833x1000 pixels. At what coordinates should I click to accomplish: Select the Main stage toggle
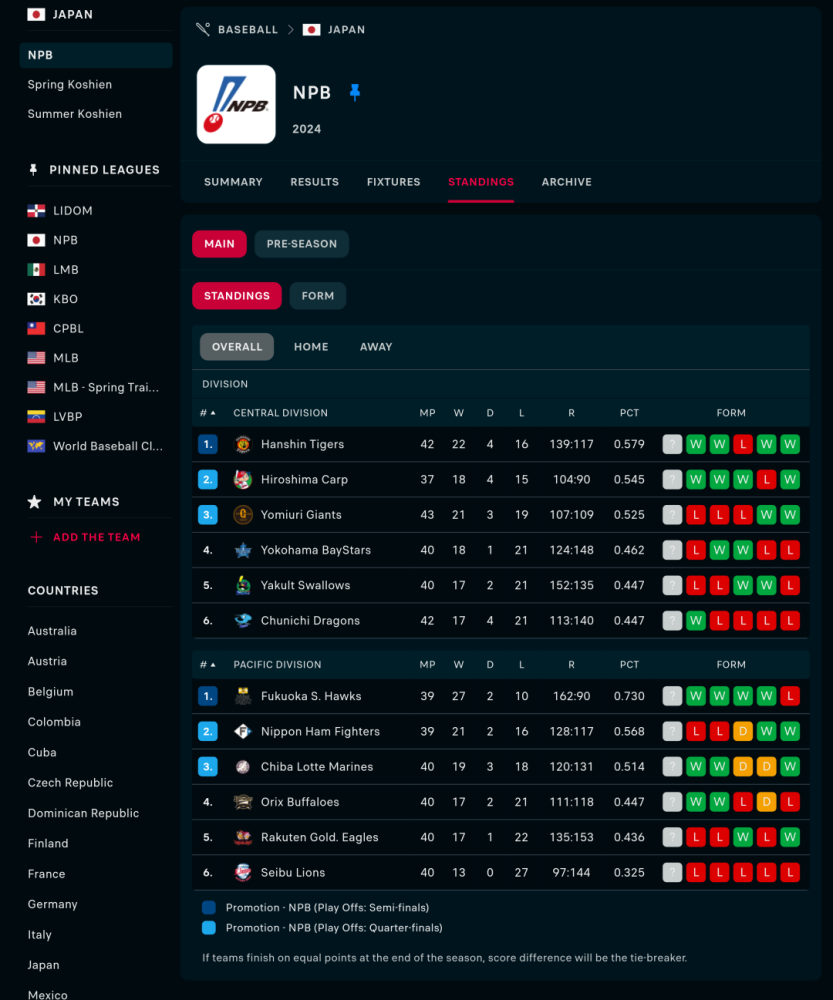[x=219, y=244]
